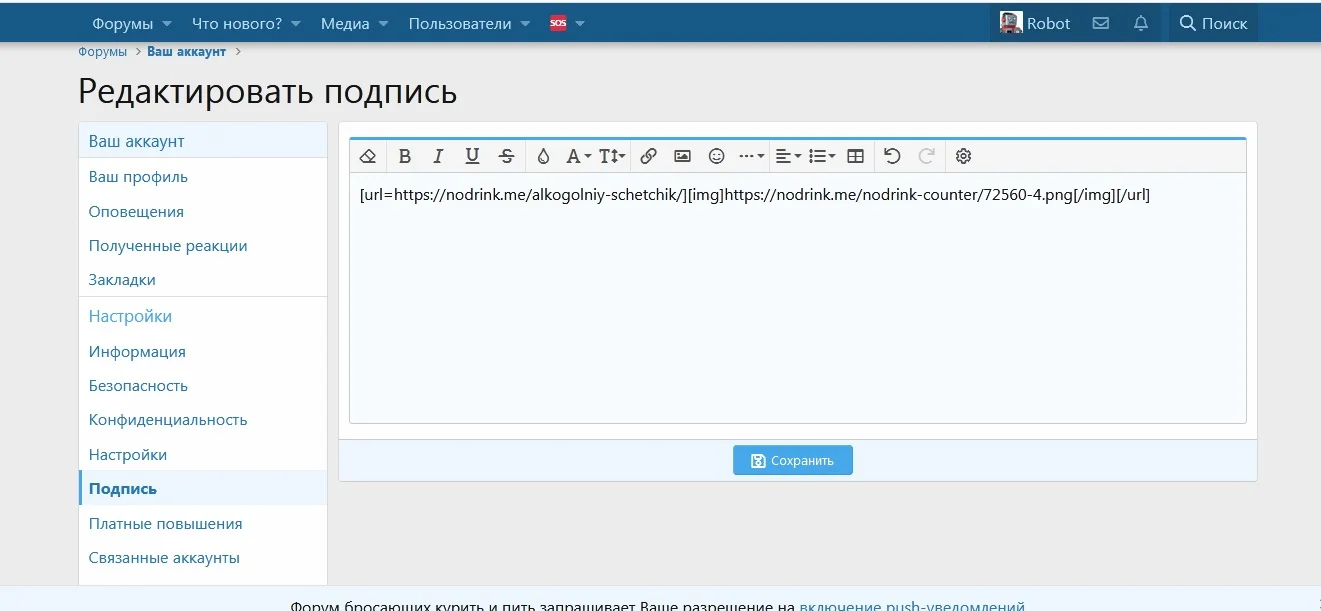Open the font size dropdown

[x=612, y=156]
